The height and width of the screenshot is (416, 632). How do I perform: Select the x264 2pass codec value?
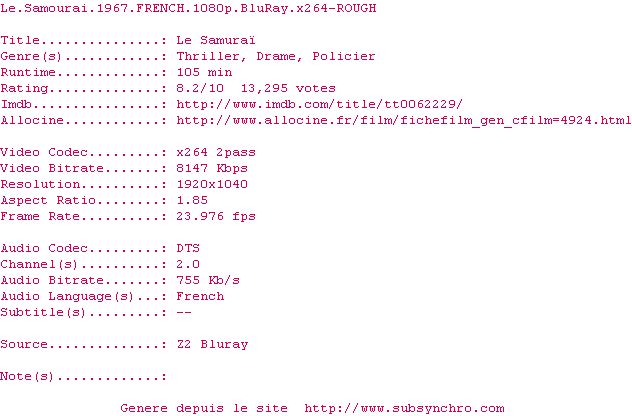(x=216, y=152)
